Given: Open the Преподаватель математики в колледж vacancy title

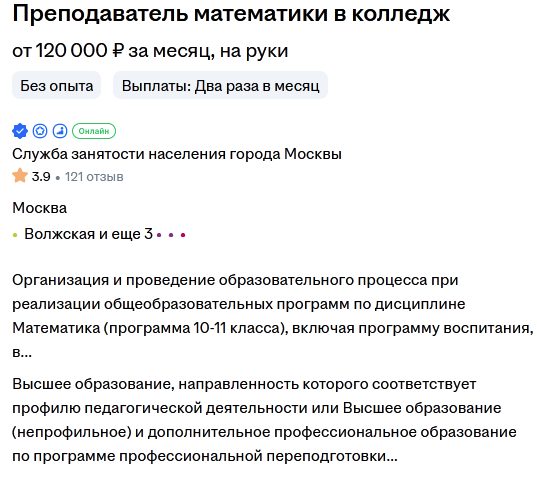Looking at the screenshot, I should click(231, 14).
